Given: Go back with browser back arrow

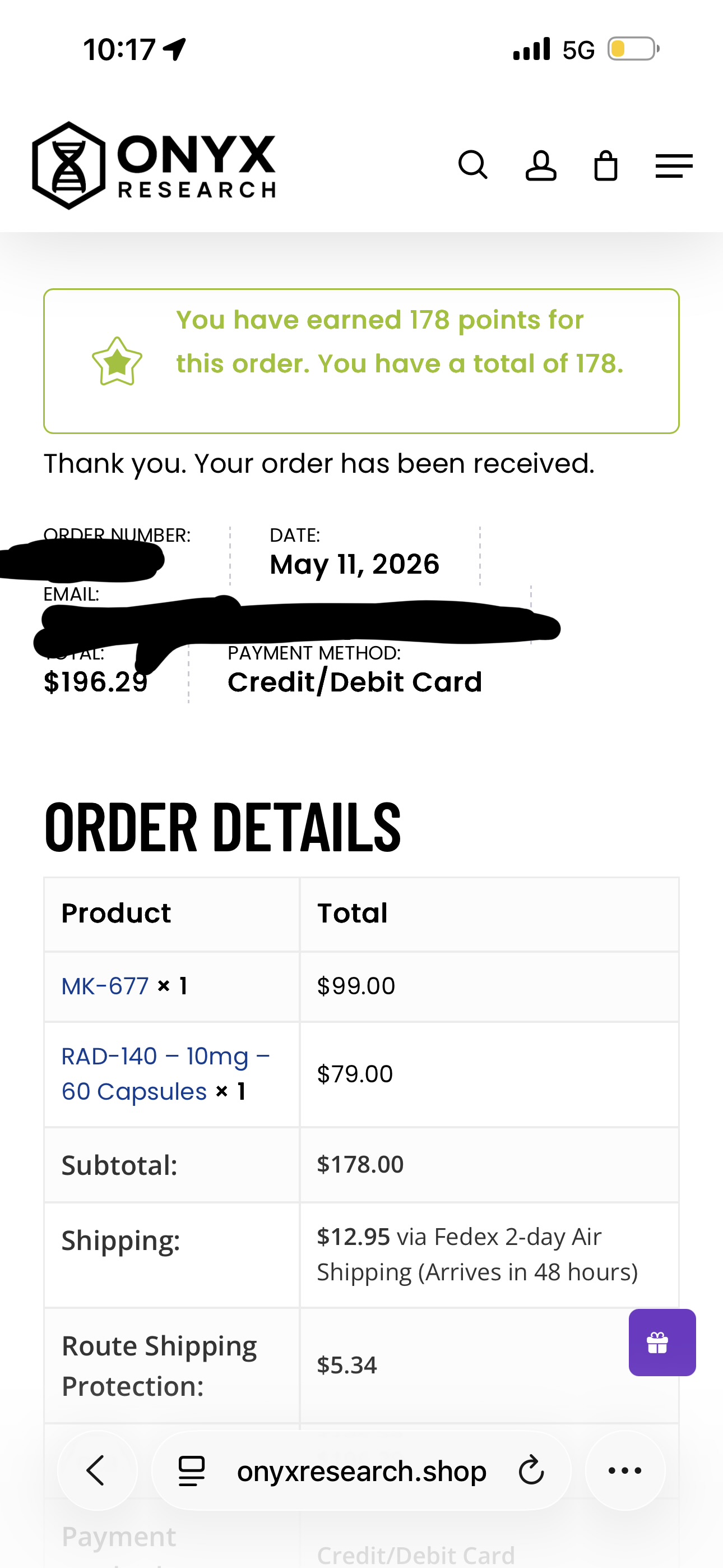Looking at the screenshot, I should (x=98, y=1470).
